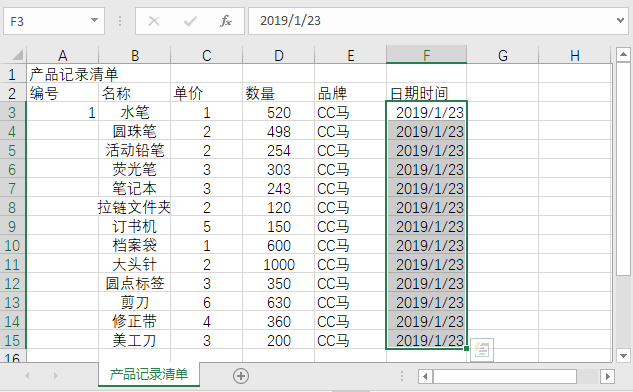Click the quantity cell 520
This screenshot has width=633, height=392.
click(279, 112)
